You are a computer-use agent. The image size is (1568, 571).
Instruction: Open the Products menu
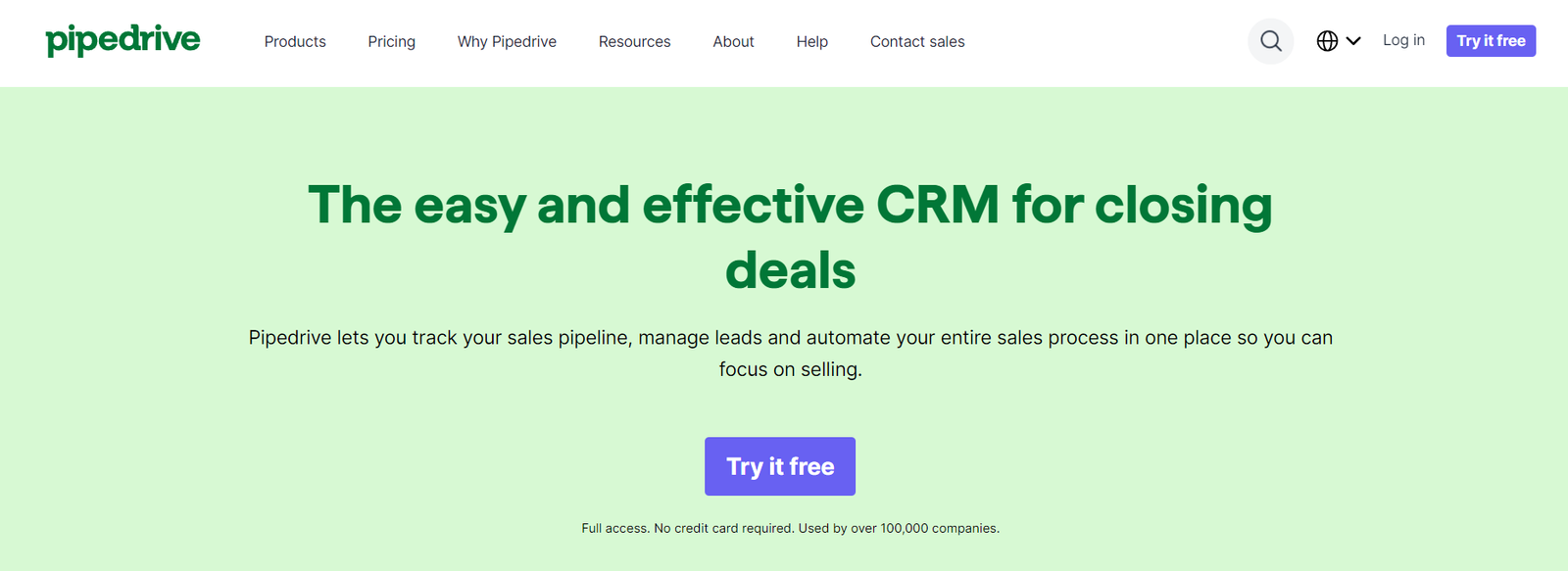pos(295,41)
